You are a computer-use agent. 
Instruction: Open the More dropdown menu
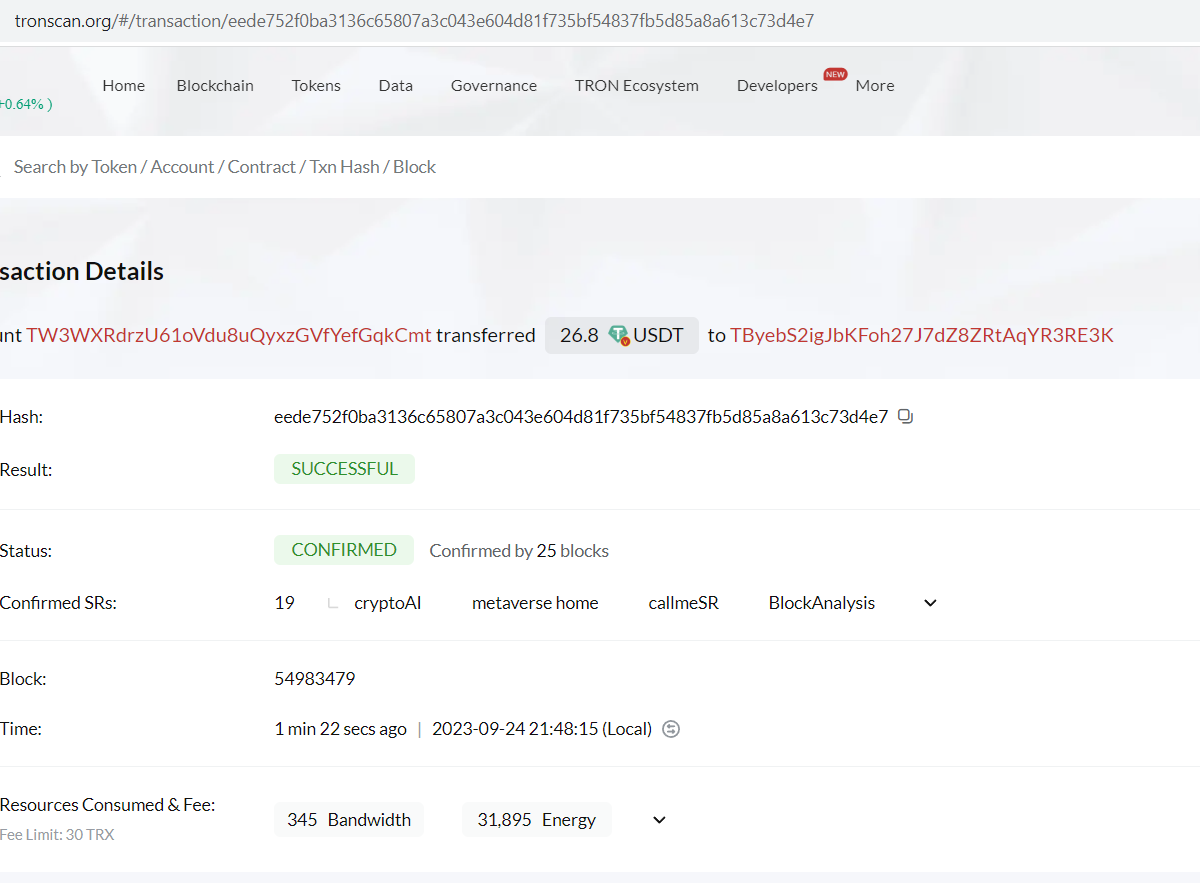coord(874,86)
